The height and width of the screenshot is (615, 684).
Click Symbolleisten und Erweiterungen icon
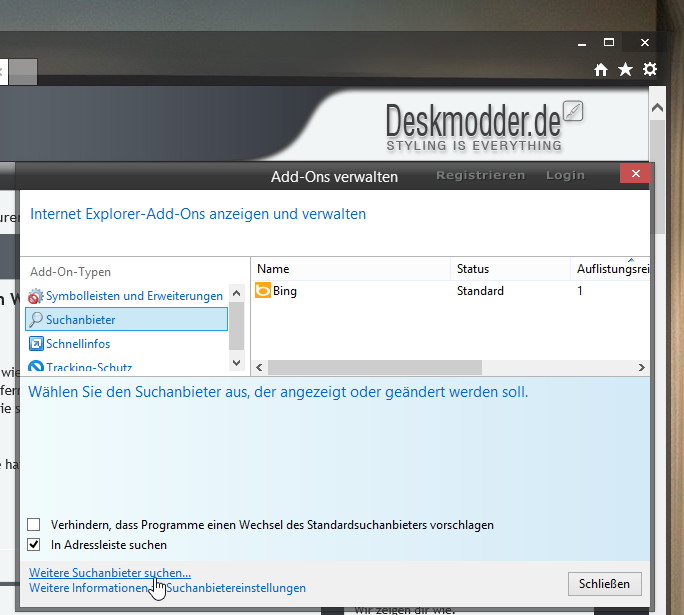(x=36, y=296)
